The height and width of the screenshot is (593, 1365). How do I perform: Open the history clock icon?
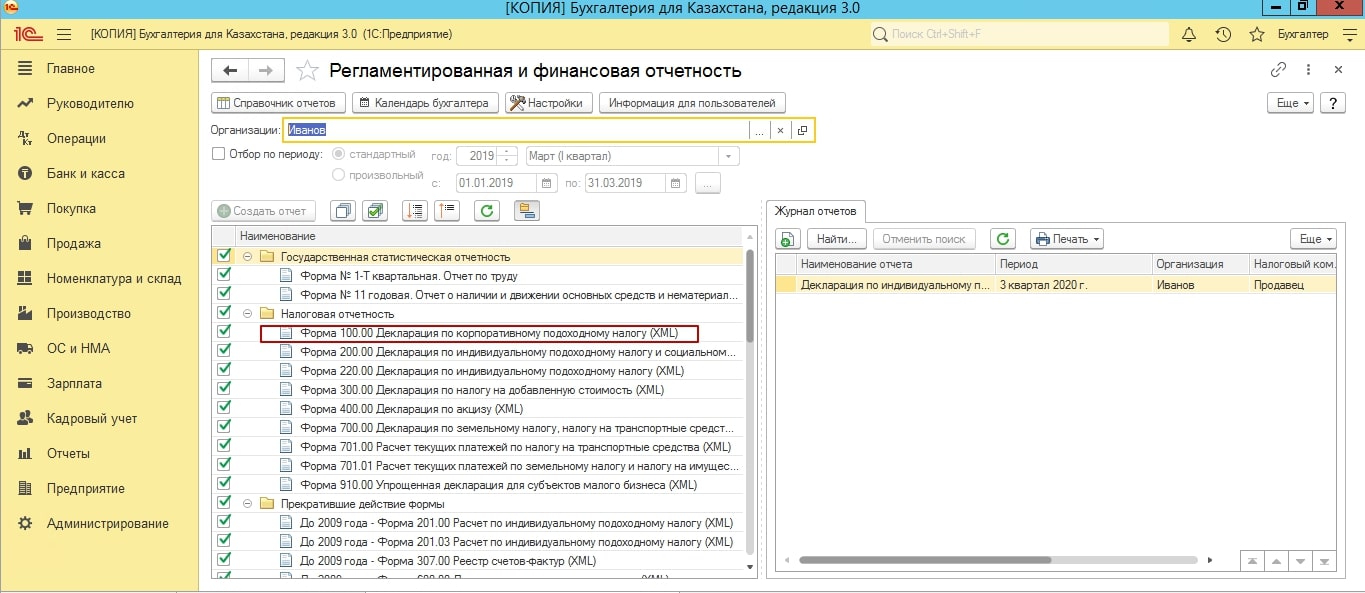click(1223, 34)
